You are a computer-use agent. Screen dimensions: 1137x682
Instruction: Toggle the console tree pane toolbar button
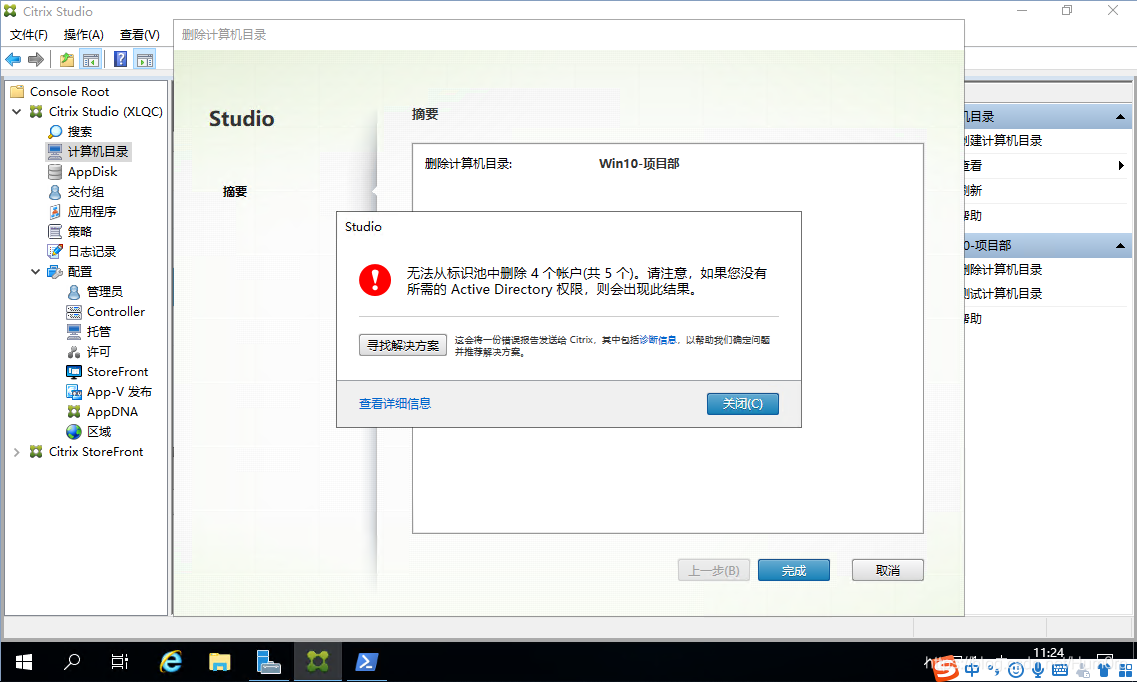[91, 60]
